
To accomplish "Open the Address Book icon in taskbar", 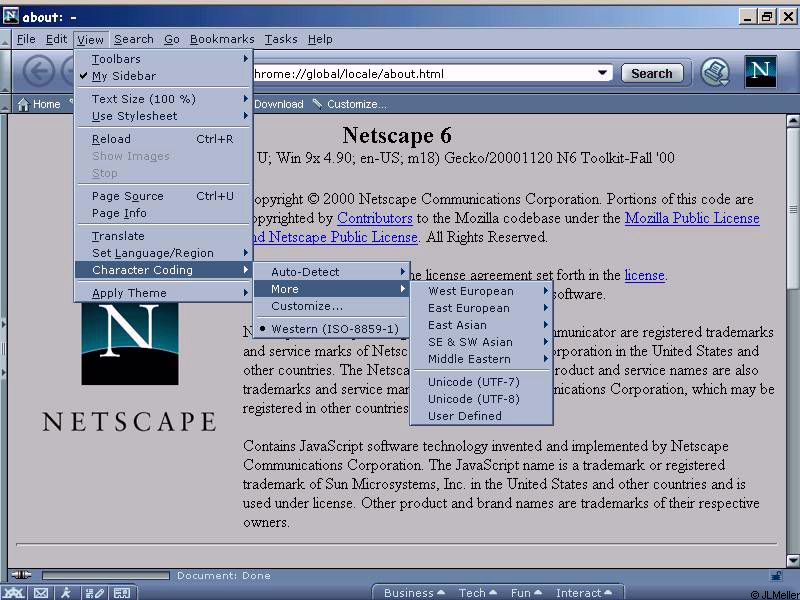I will 122,593.
